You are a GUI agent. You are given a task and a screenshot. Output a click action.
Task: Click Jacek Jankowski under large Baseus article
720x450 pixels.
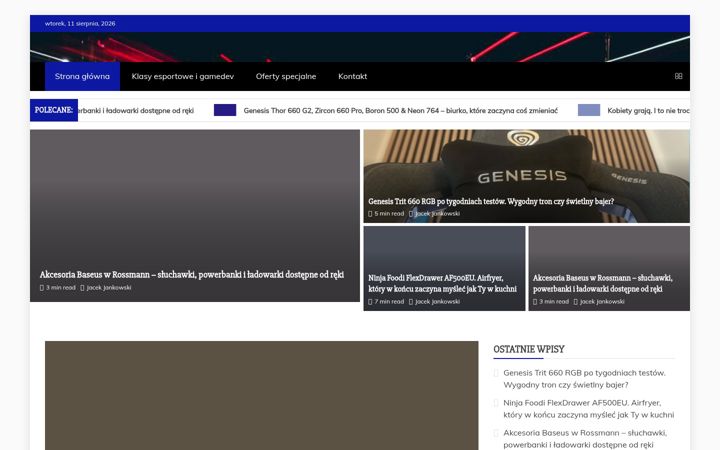click(109, 288)
